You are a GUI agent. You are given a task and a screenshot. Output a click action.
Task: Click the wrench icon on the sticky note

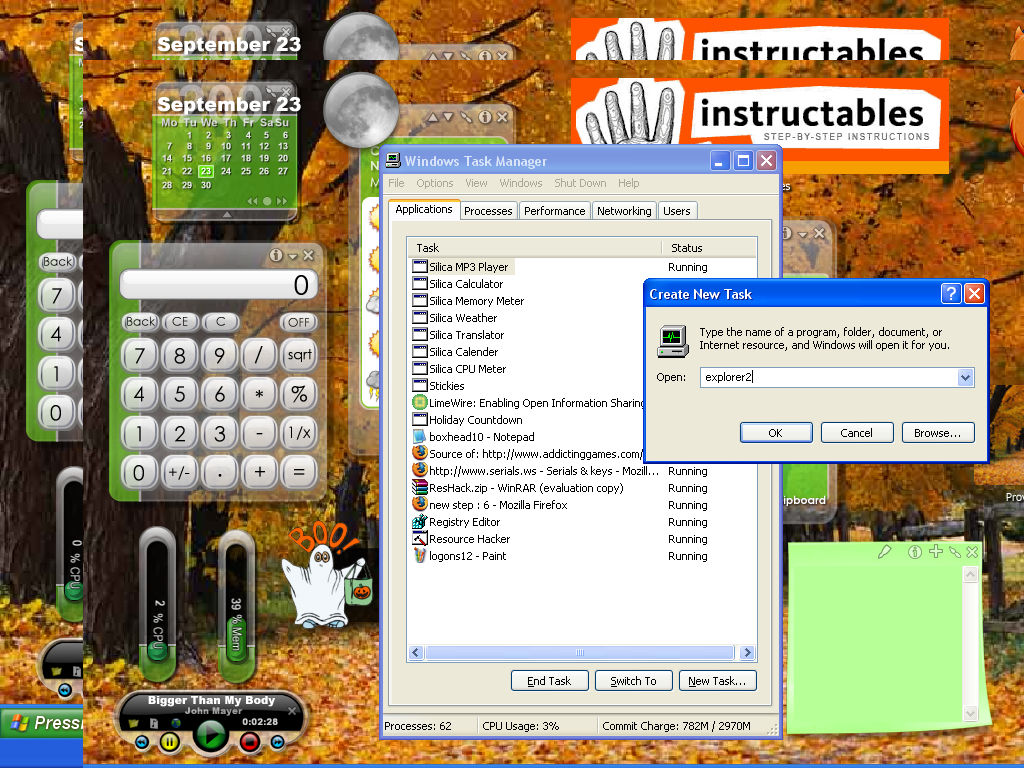955,552
